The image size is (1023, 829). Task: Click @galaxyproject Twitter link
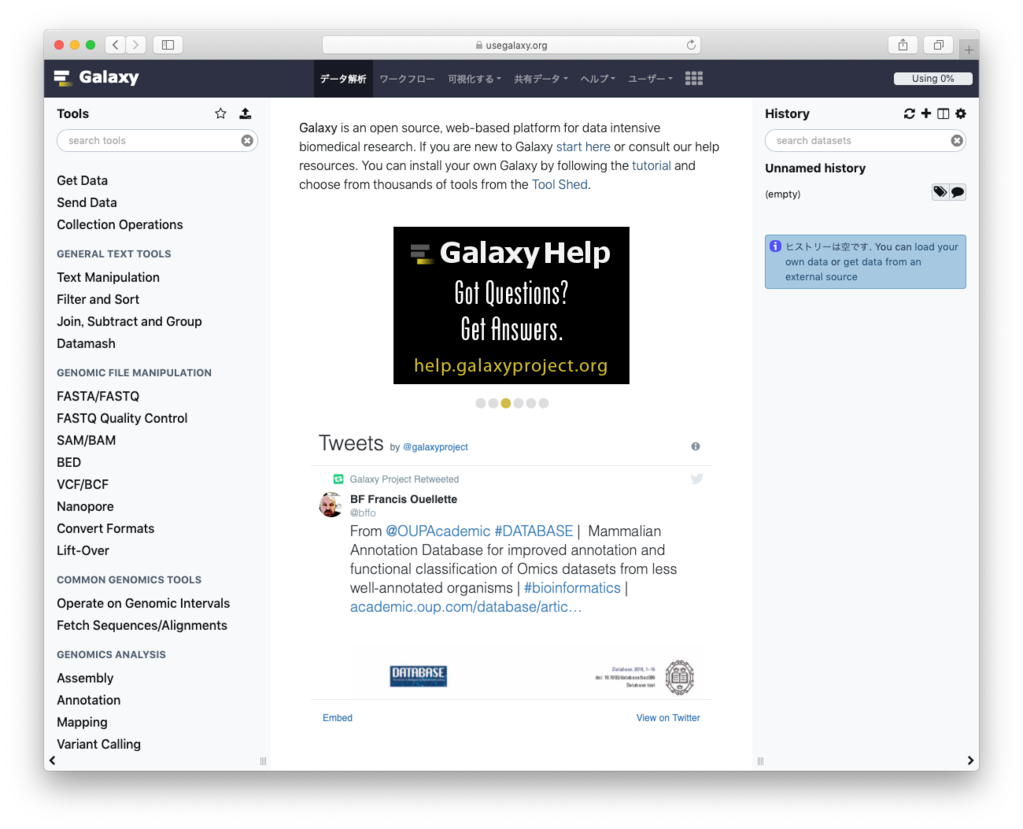pyautogui.click(x=435, y=447)
